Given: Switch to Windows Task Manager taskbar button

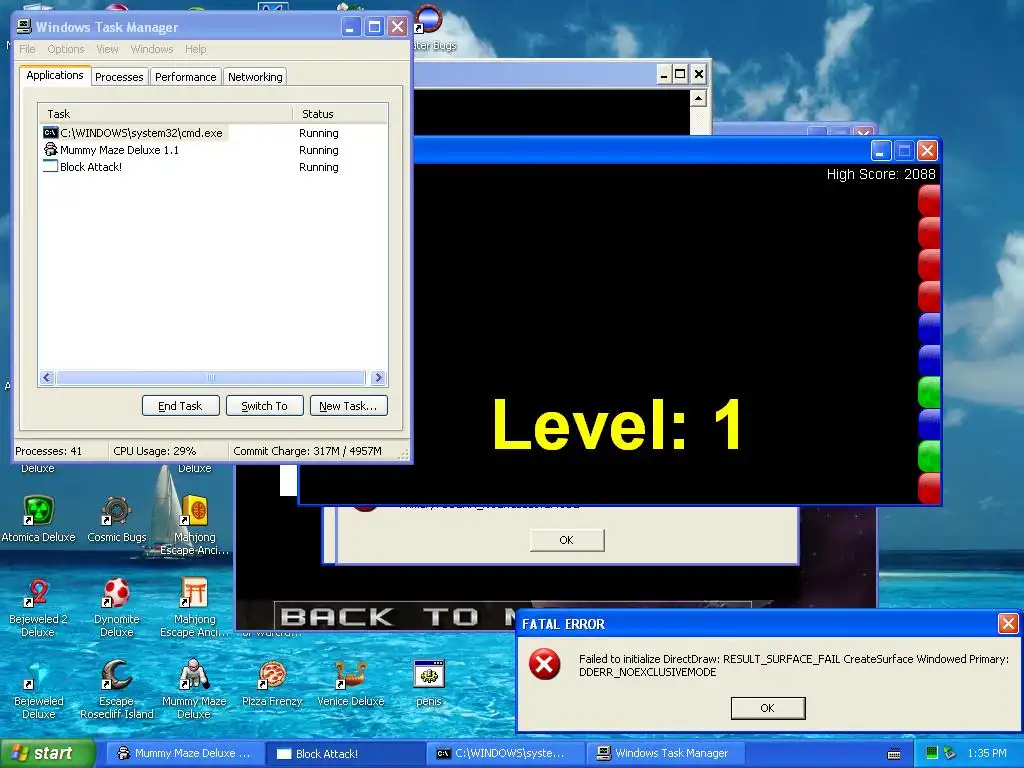Looking at the screenshot, I should (x=665, y=753).
